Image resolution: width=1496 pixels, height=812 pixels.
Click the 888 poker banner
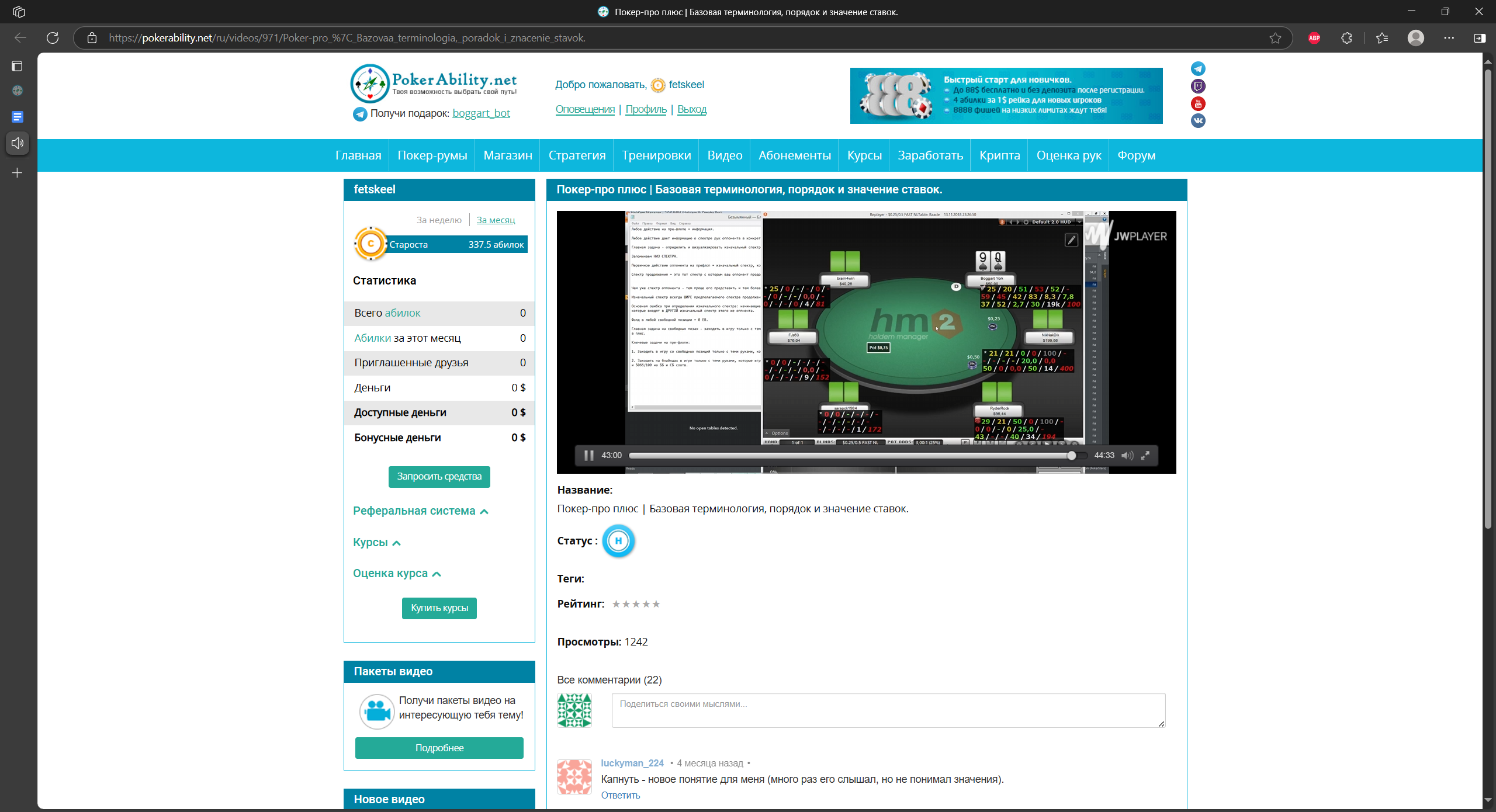(1006, 96)
